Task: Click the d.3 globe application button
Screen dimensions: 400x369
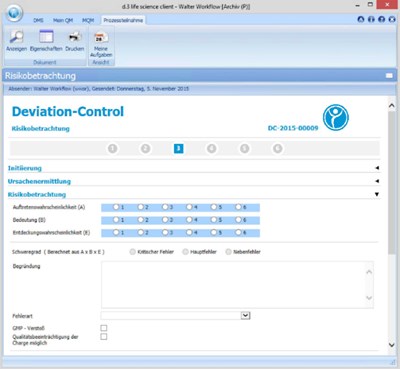Action: (x=14, y=13)
